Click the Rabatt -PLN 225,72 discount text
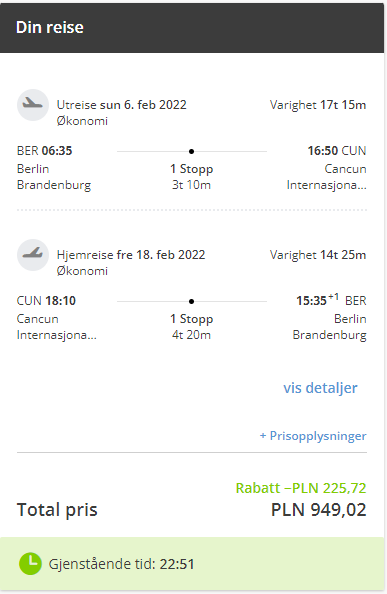The height and width of the screenshot is (594, 387). coord(301,488)
